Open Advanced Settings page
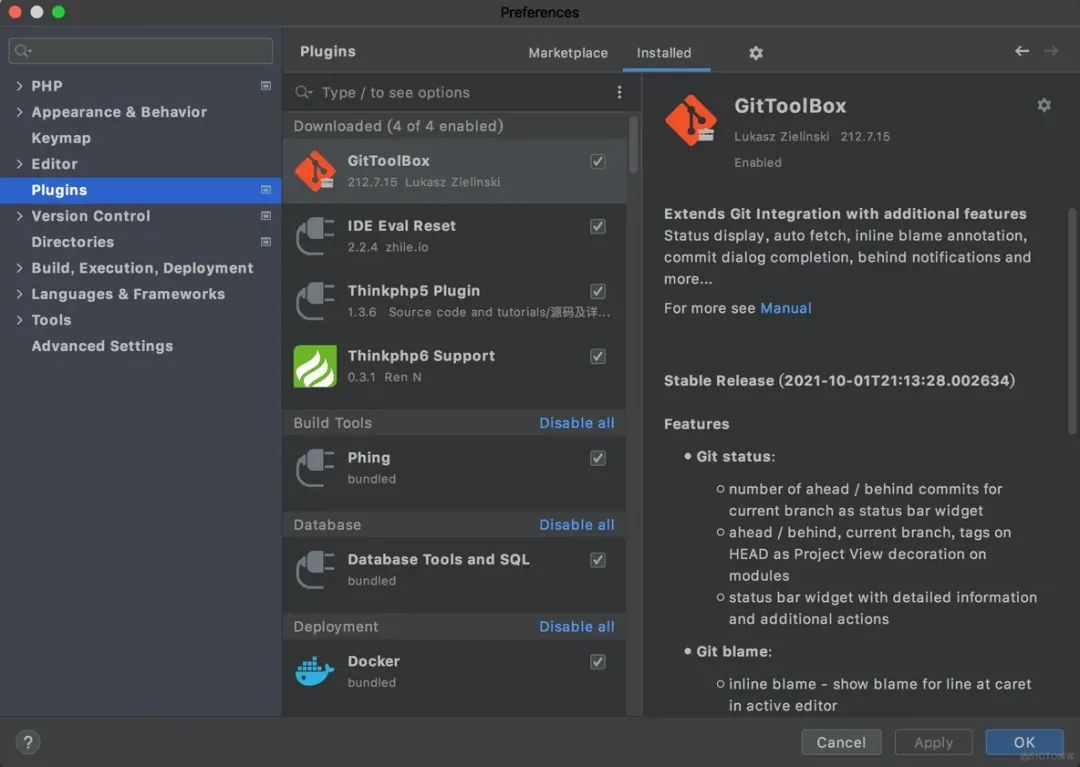Viewport: 1080px width, 767px height. coord(102,346)
